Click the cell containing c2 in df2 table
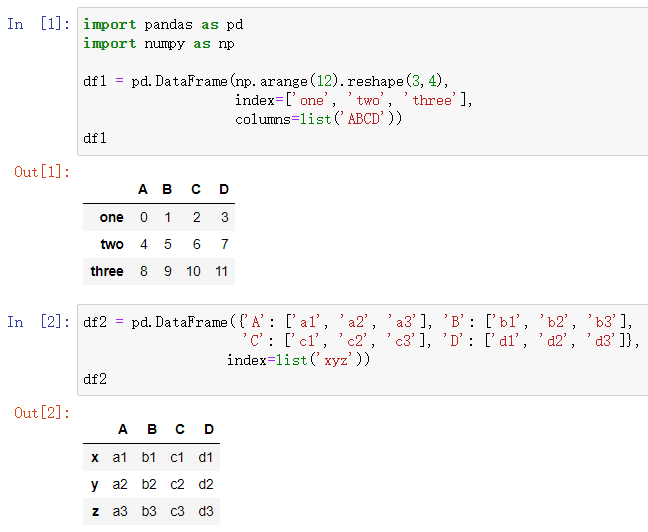This screenshot has width=648, height=532. (177, 484)
